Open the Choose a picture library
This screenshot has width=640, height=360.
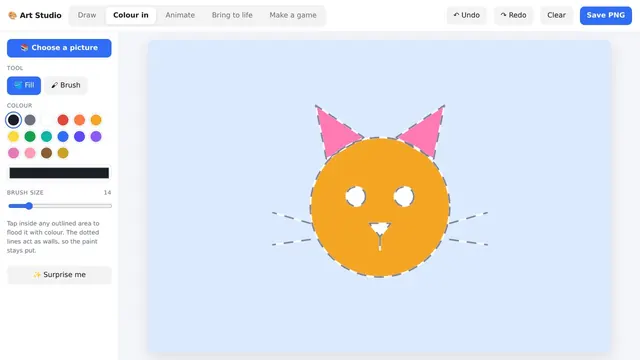[59, 48]
